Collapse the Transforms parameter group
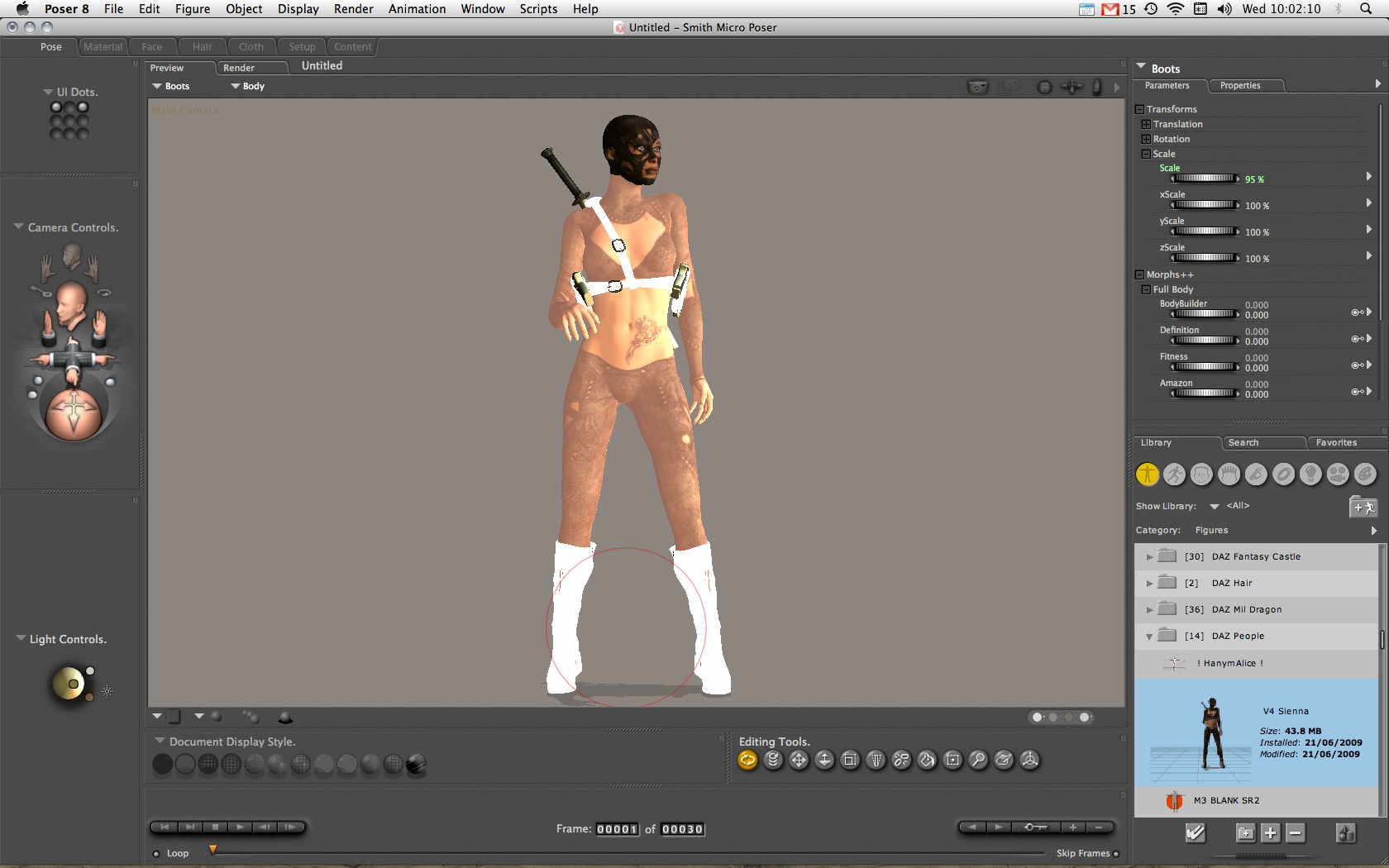Image resolution: width=1389 pixels, height=868 pixels. click(x=1139, y=109)
